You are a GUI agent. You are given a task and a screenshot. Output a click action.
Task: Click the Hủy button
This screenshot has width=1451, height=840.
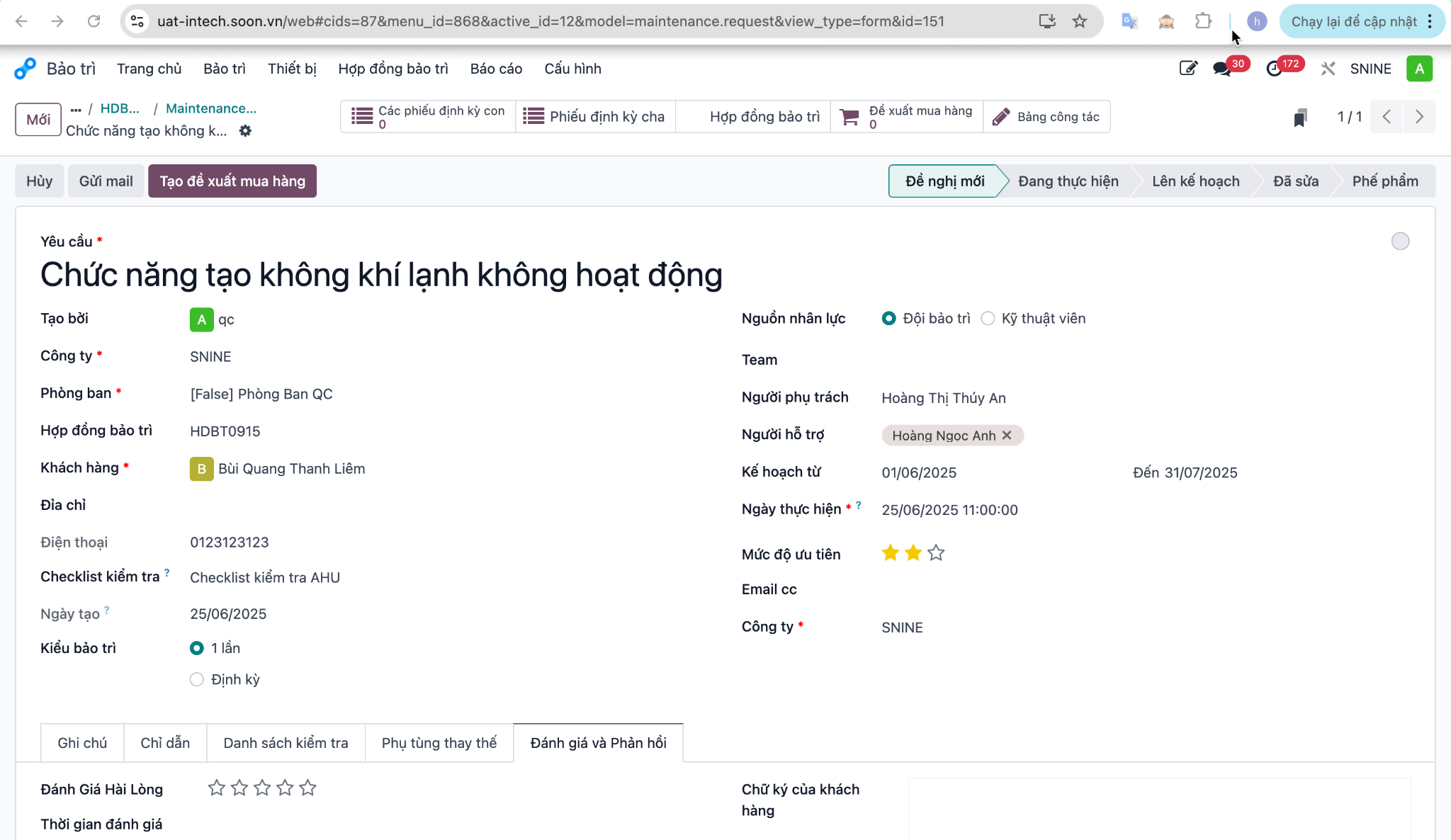pos(40,181)
